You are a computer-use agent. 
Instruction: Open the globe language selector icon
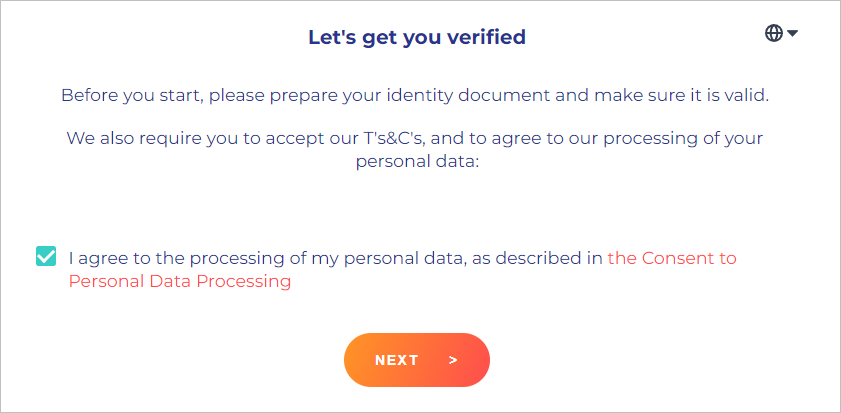(773, 33)
